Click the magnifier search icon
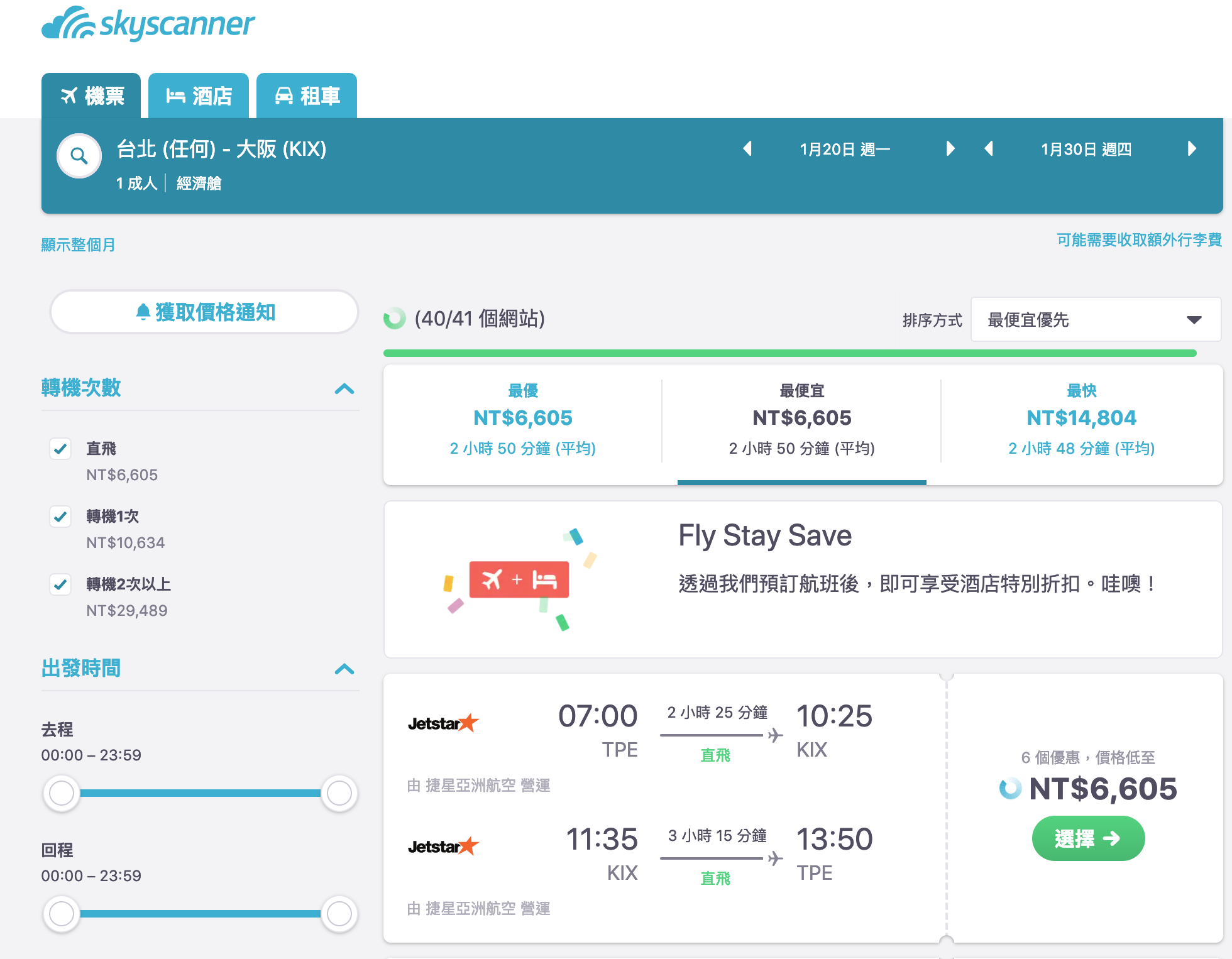Viewport: 1232px width, 959px height. (x=79, y=156)
